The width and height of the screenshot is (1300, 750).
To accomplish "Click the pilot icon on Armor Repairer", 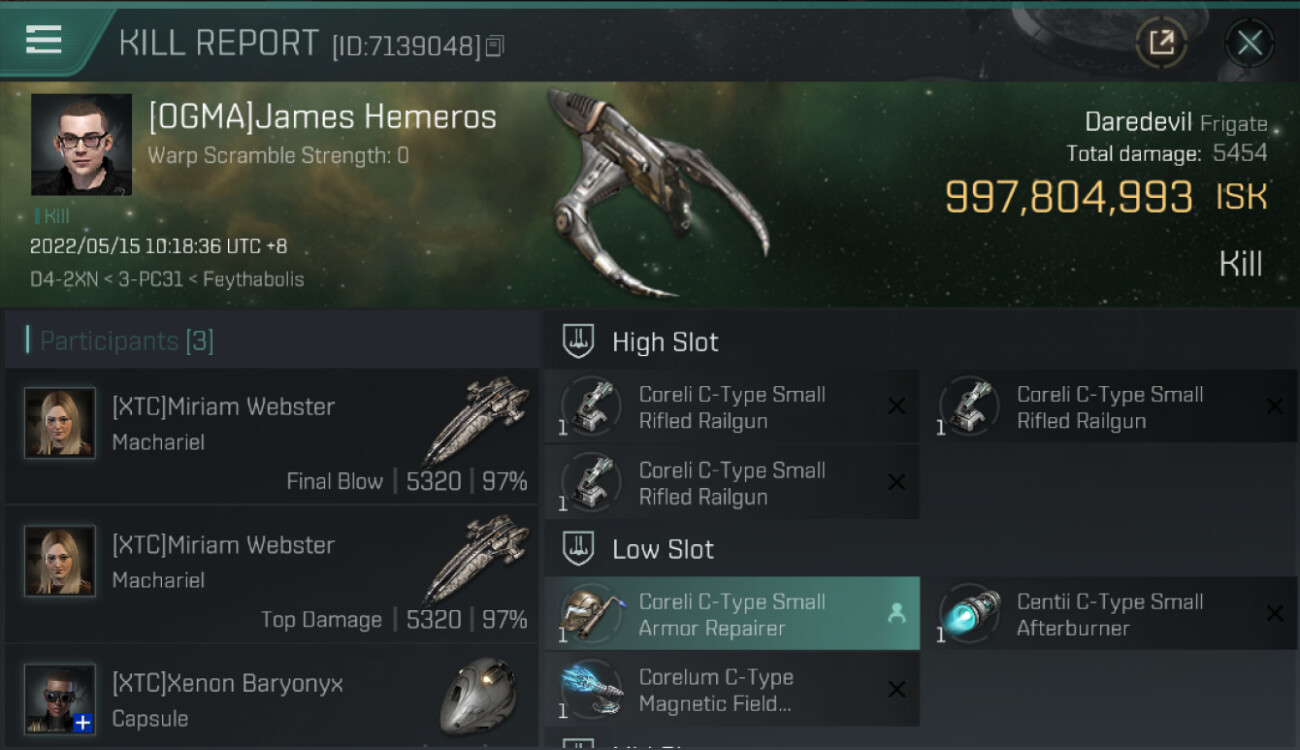I will tap(896, 614).
